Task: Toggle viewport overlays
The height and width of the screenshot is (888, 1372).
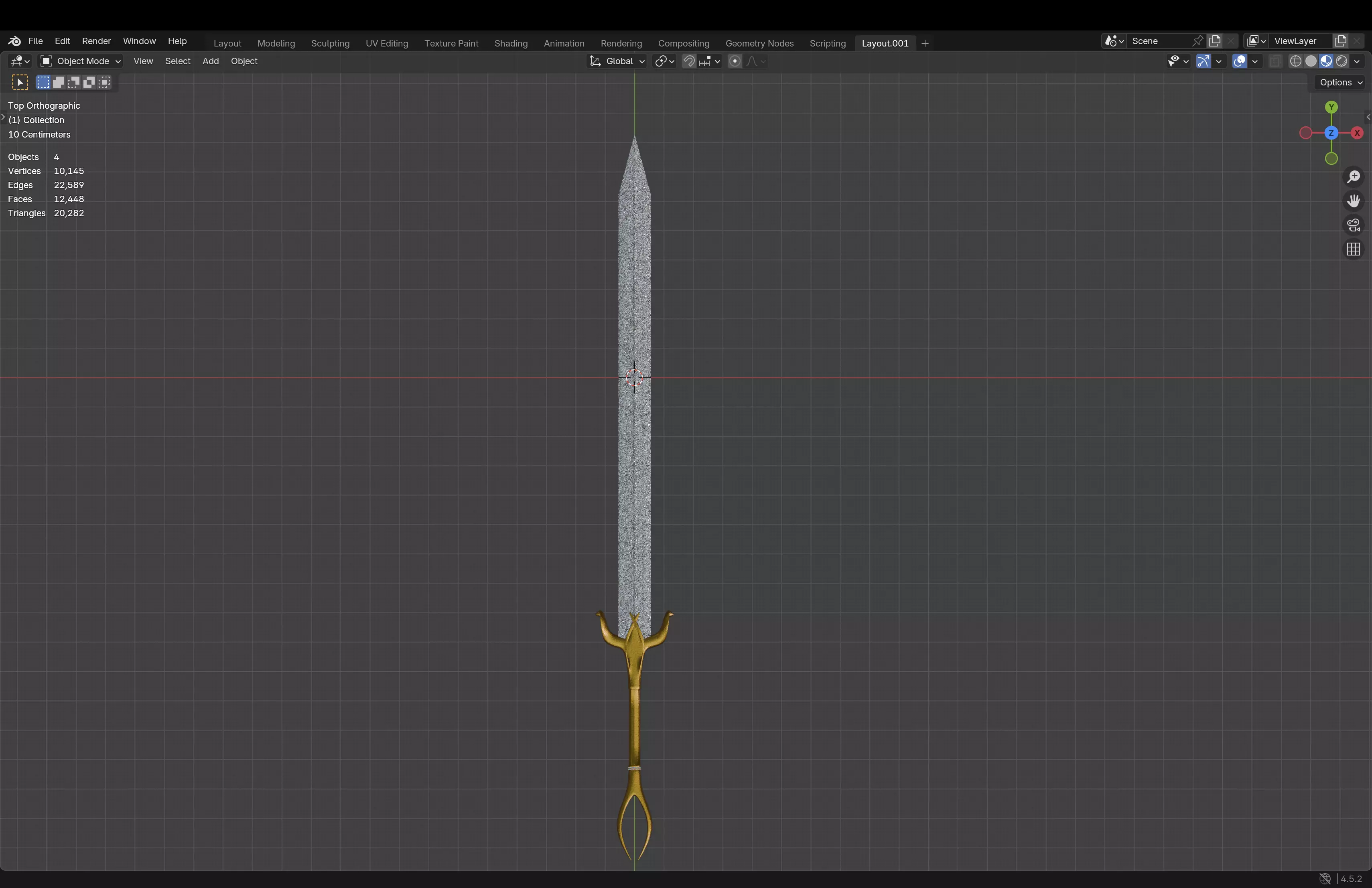Action: 1239,61
